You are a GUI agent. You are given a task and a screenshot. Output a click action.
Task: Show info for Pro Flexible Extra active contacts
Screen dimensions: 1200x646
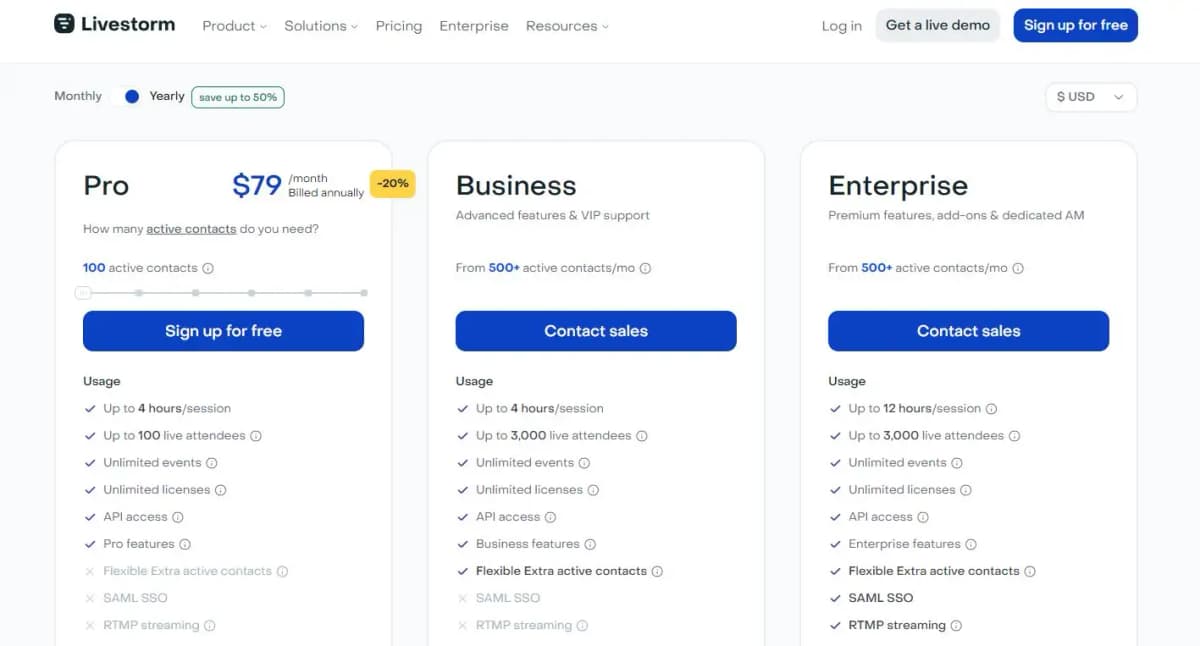point(282,571)
